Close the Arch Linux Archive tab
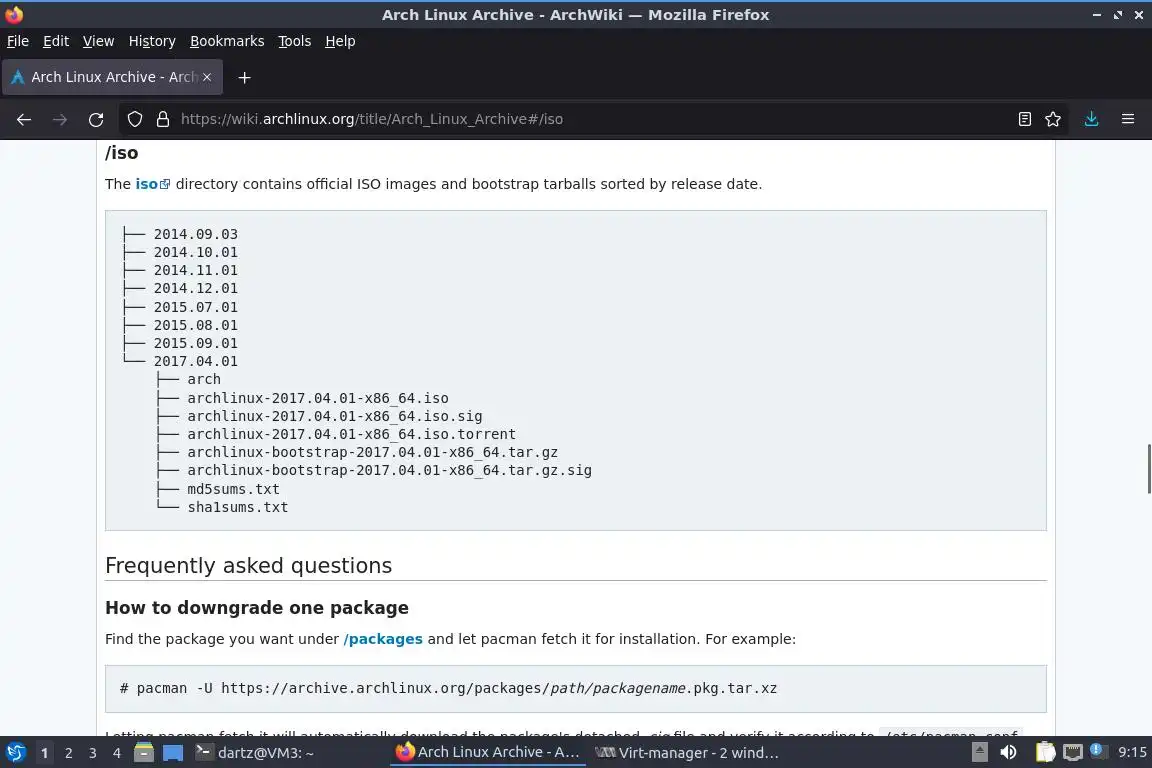The width and height of the screenshot is (1152, 768). (x=207, y=77)
